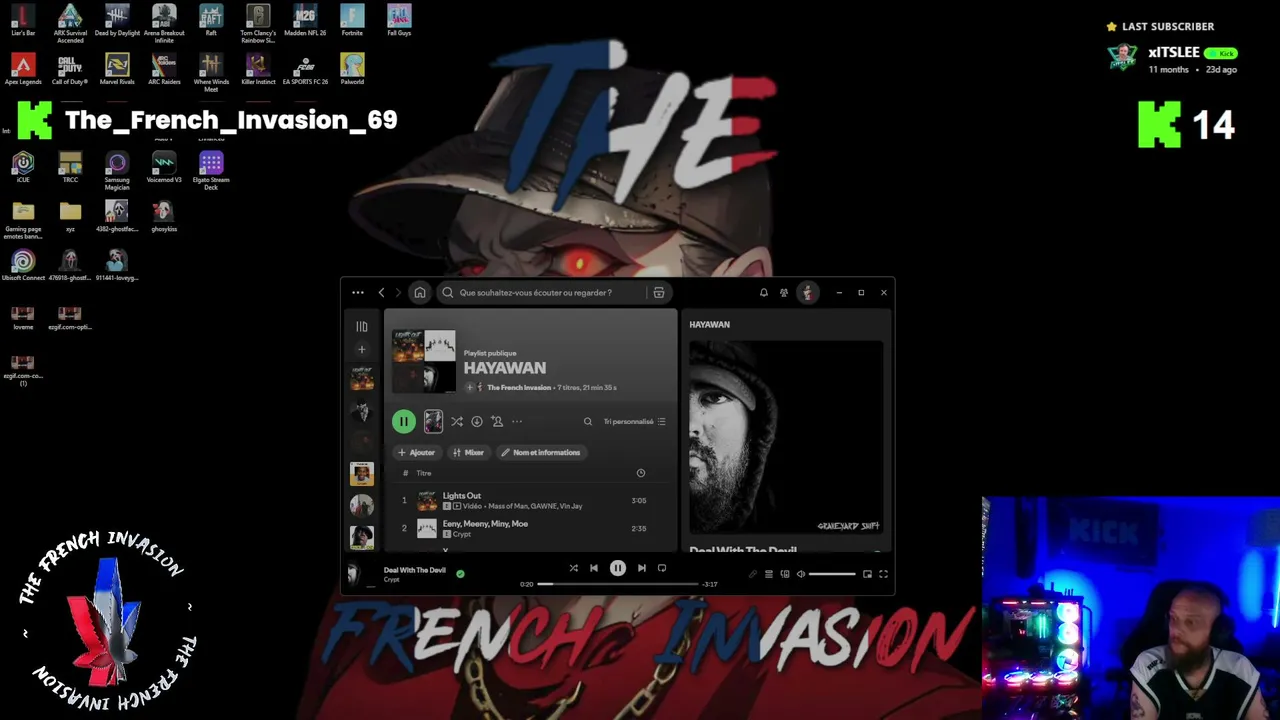1280x720 pixels.
Task: Mute the volume with the speaker icon
Action: pyautogui.click(x=800, y=574)
